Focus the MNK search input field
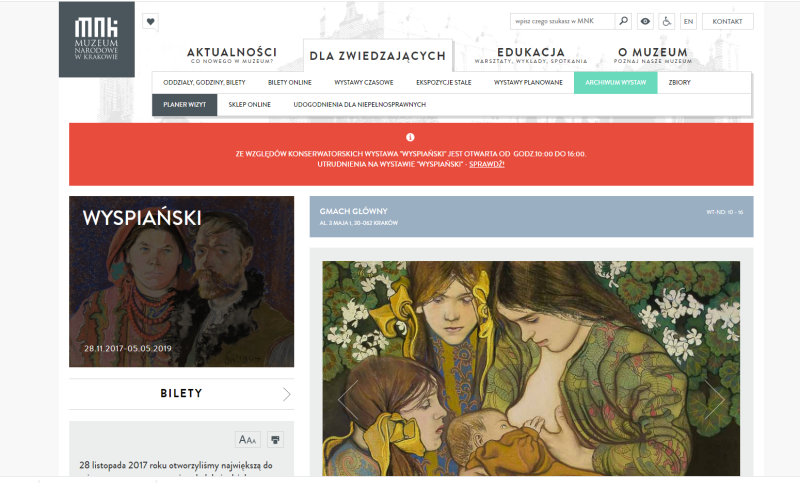 point(562,21)
